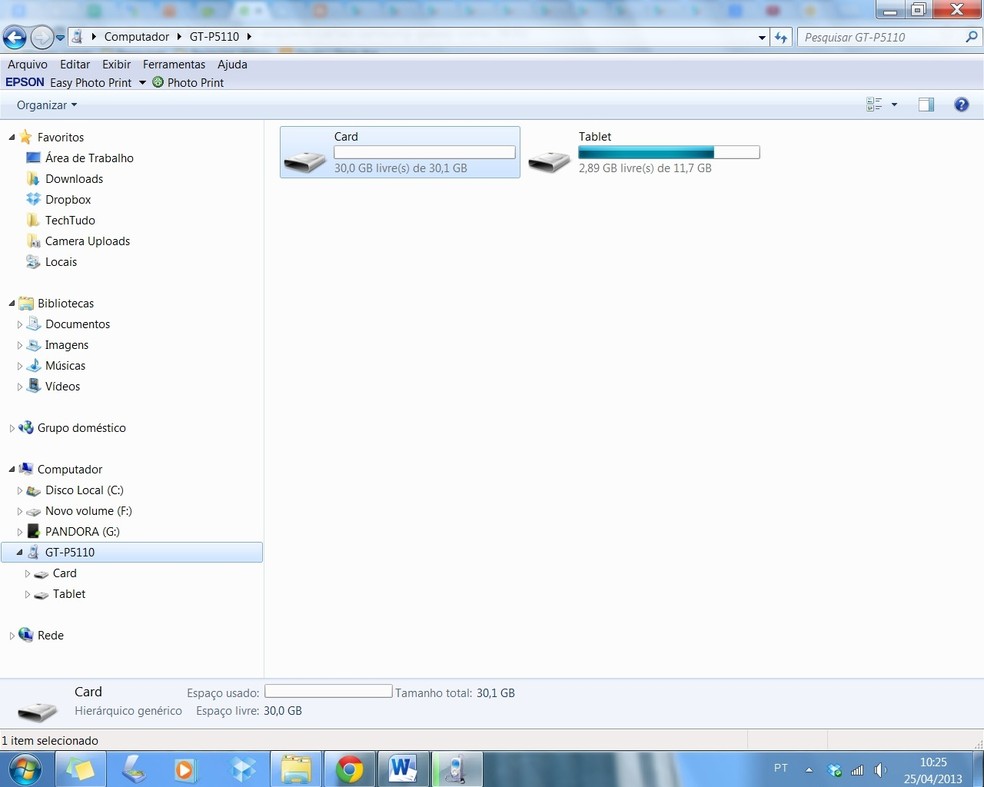Screen dimensions: 984x787
Task: Switch to Windows Explorer taskbar button
Action: (296, 769)
